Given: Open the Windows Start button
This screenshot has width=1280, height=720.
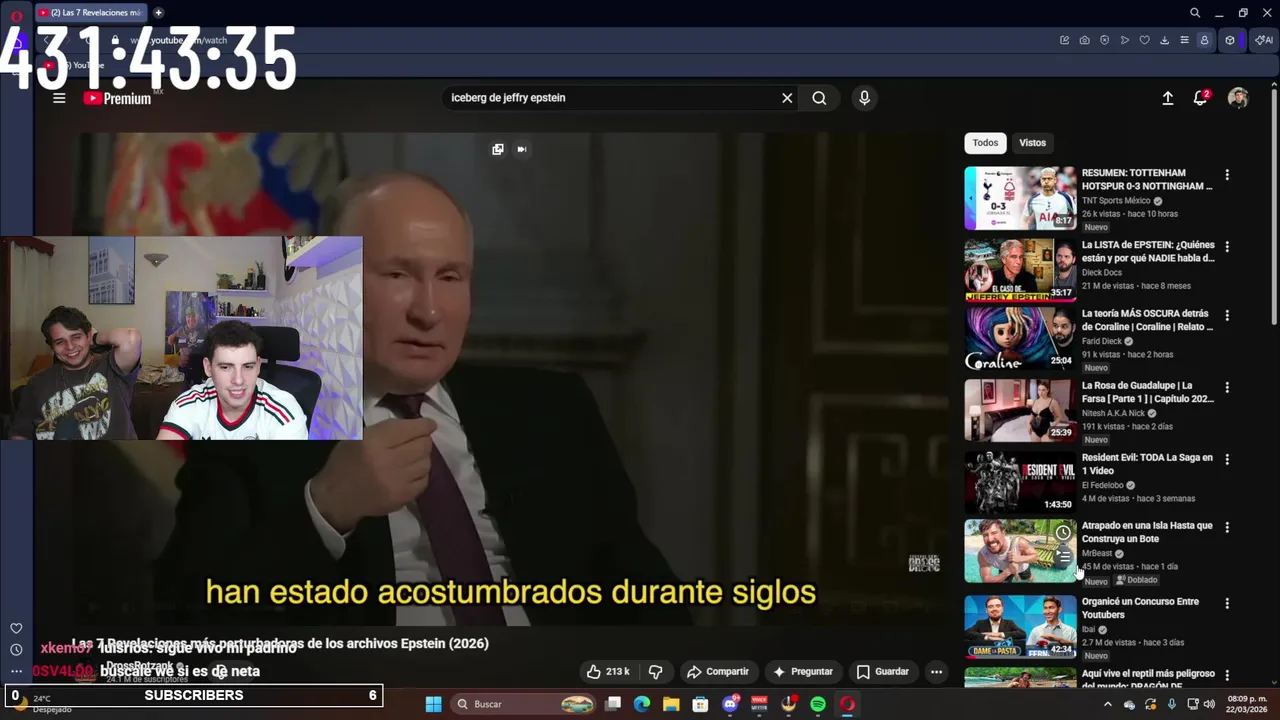Looking at the screenshot, I should coord(433,704).
